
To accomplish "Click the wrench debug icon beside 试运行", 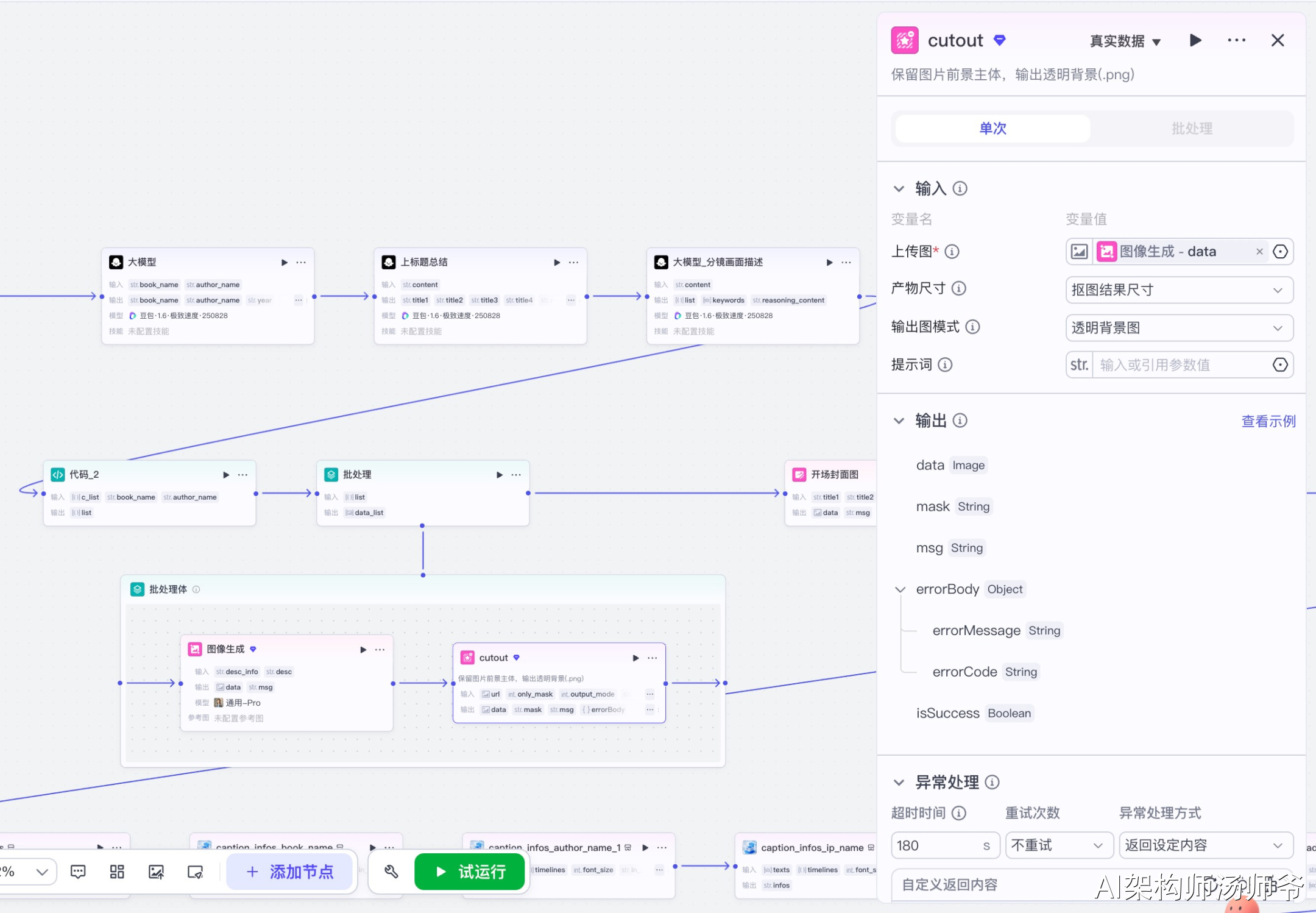I will pos(391,872).
